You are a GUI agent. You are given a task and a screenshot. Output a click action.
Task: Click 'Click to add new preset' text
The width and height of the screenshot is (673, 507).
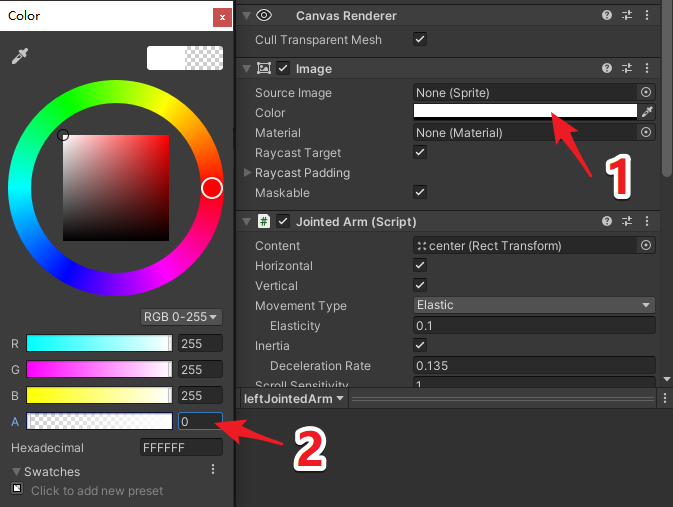[x=97, y=490]
